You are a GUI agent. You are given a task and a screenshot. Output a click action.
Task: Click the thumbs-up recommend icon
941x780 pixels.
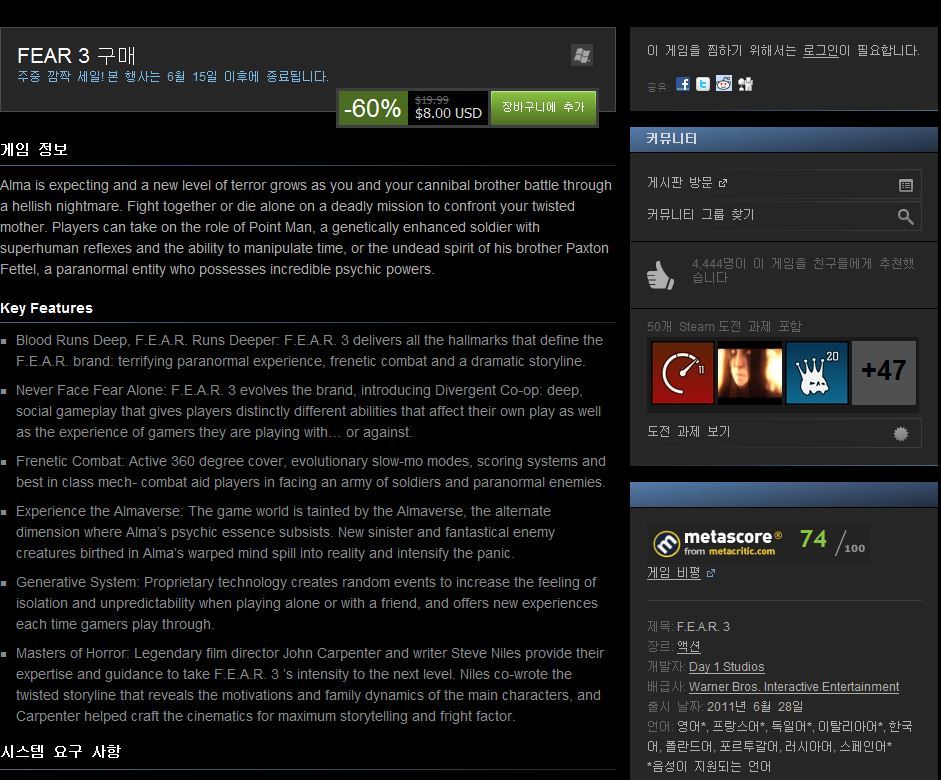(x=660, y=275)
